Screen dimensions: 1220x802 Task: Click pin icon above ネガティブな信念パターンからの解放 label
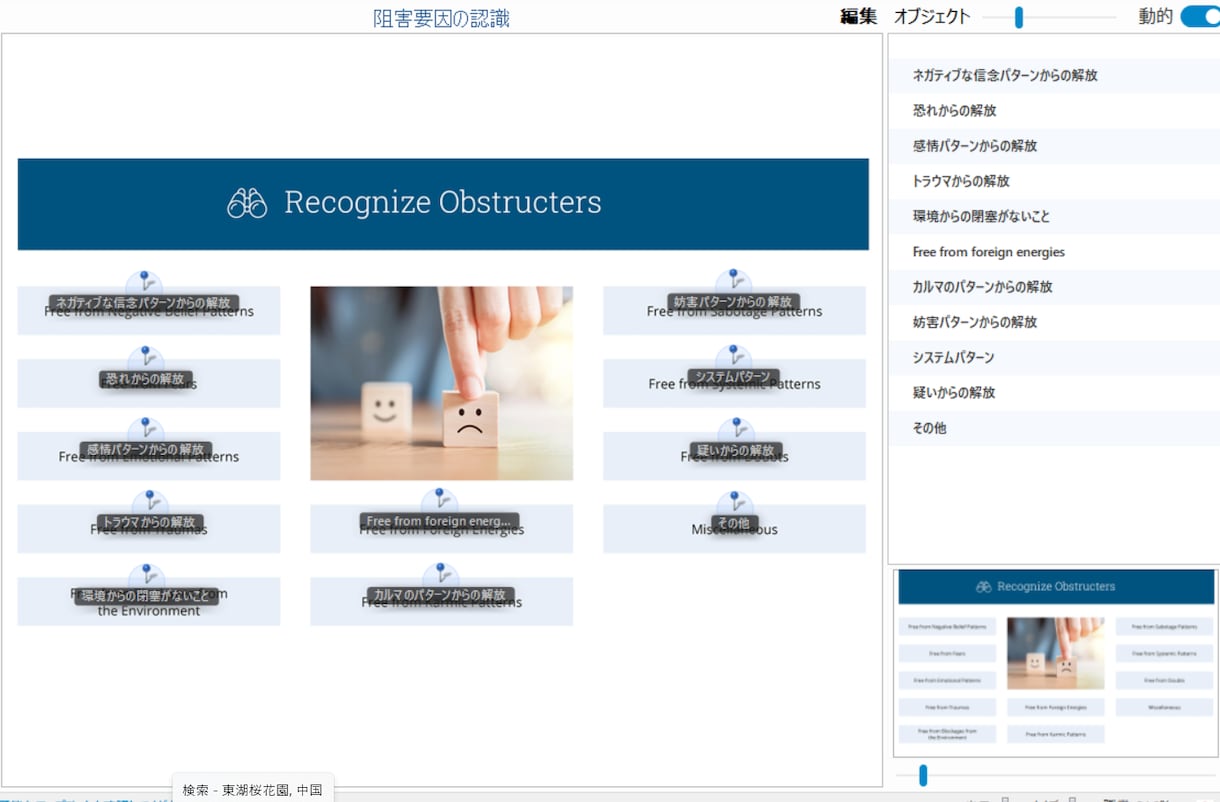point(145,283)
